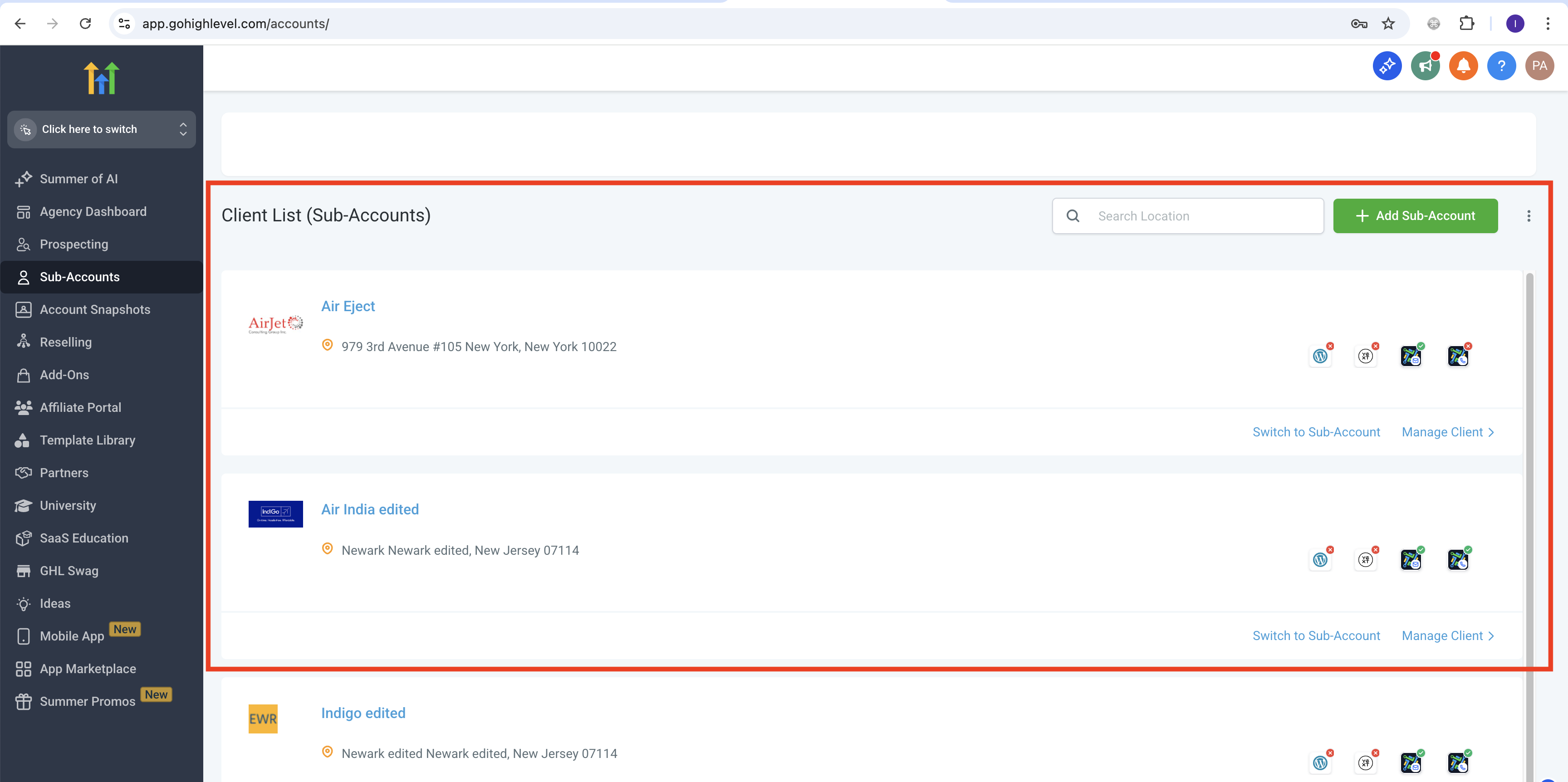This screenshot has height=782, width=1568.
Task: Open Account Snapshots in sidebar
Action: tap(95, 309)
